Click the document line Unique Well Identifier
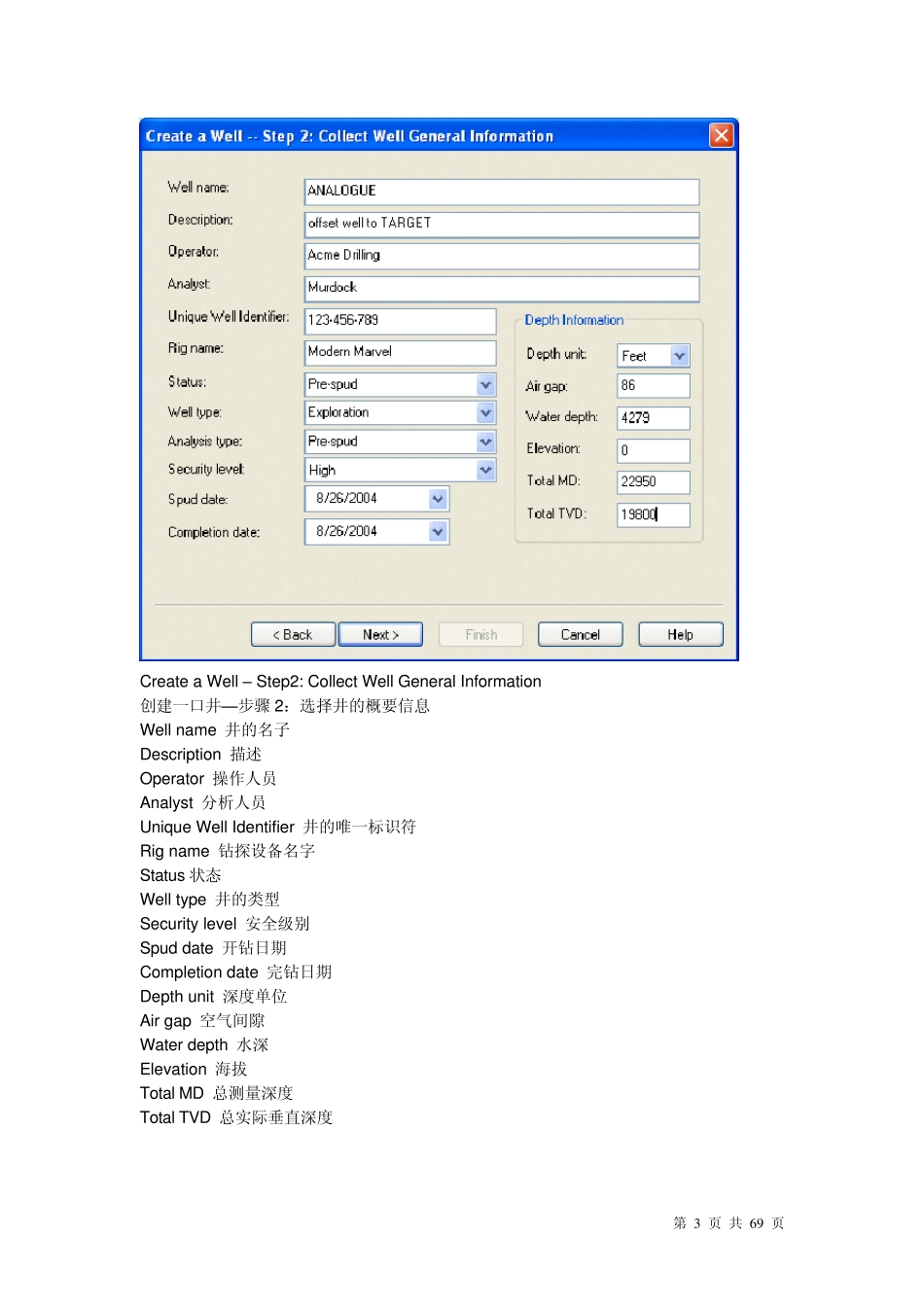Image resolution: width=924 pixels, height=1307 pixels. 278,827
